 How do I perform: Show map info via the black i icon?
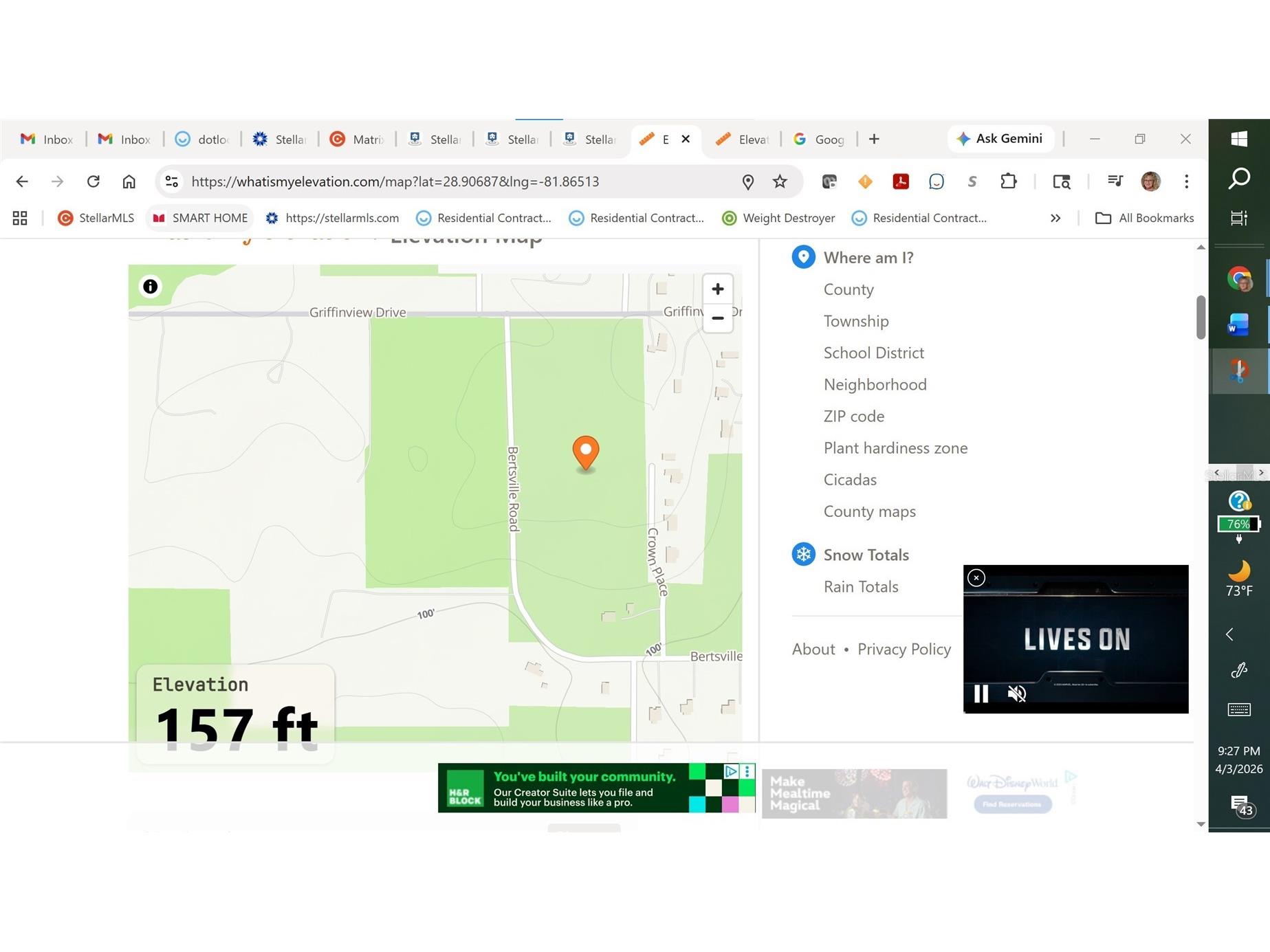click(x=150, y=287)
